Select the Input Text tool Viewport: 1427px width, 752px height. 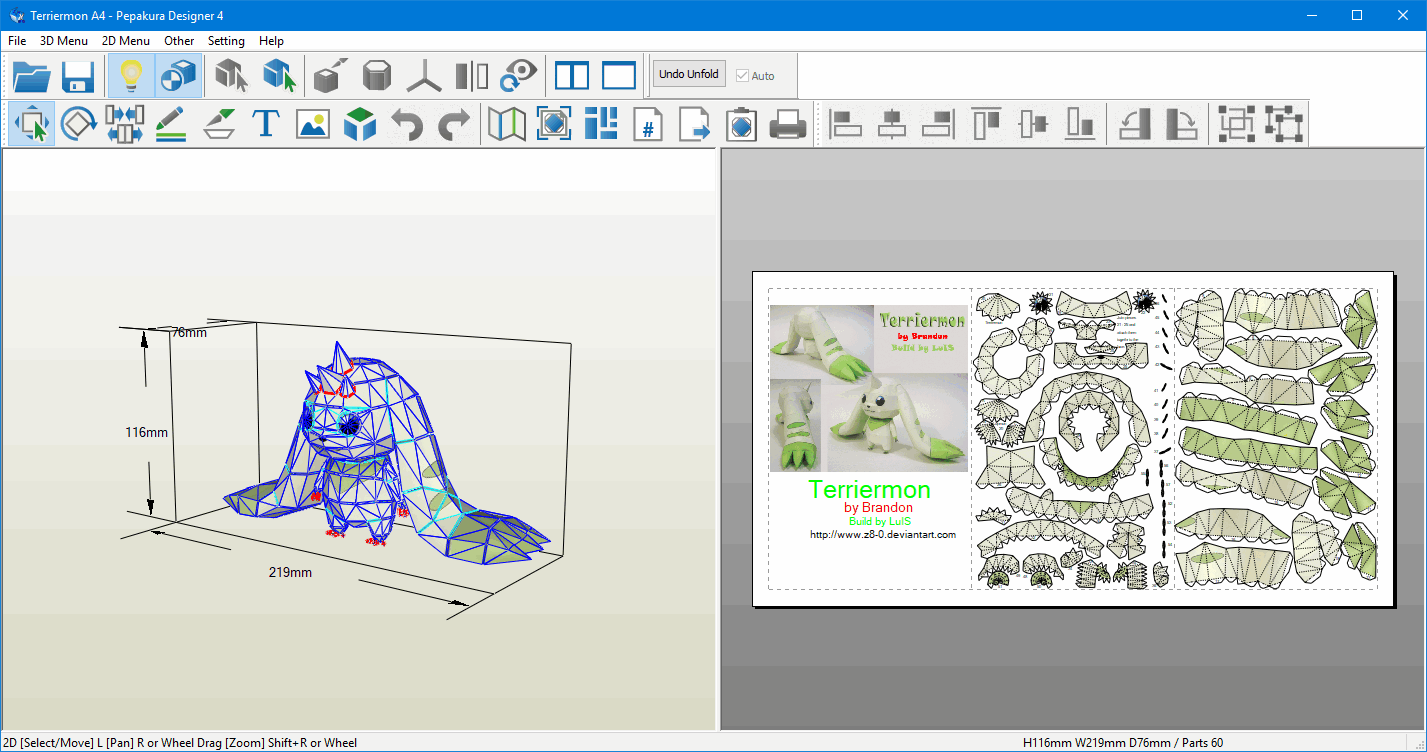(x=265, y=125)
